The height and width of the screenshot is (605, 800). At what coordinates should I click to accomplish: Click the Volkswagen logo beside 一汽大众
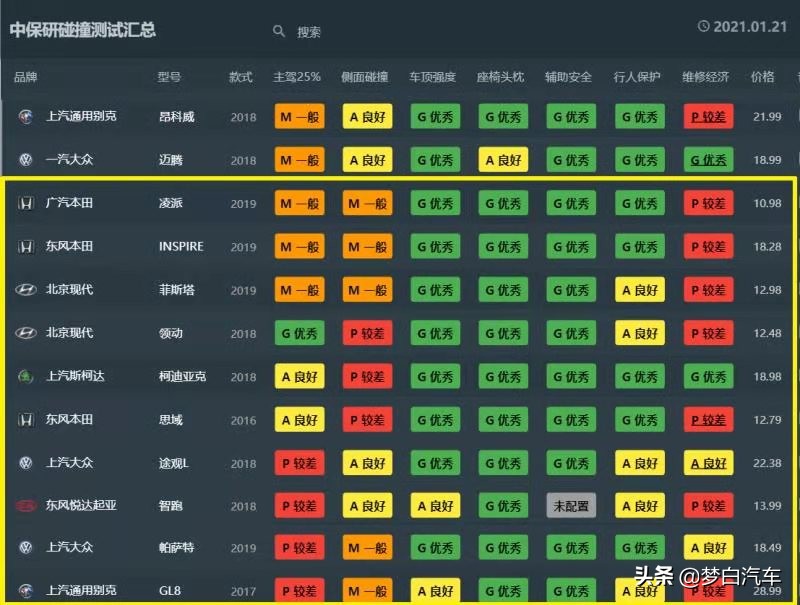point(26,160)
